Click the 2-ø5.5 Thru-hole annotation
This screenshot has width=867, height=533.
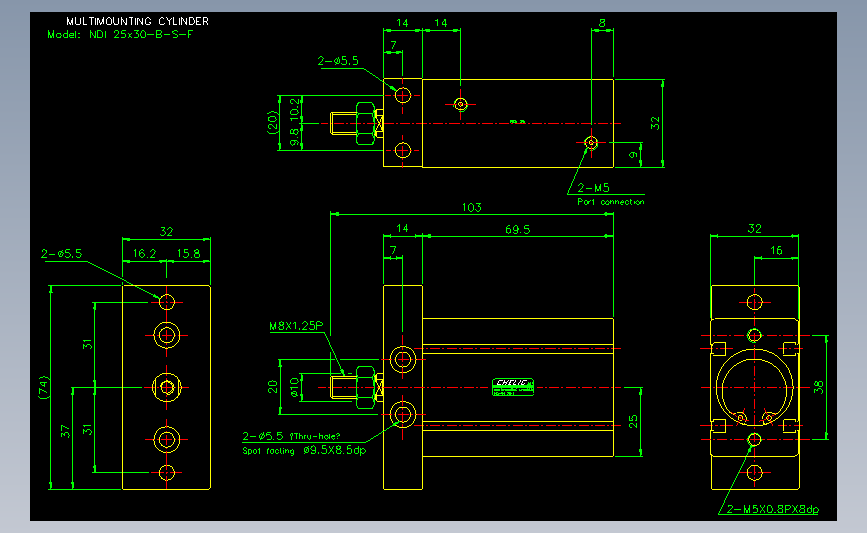point(291,436)
